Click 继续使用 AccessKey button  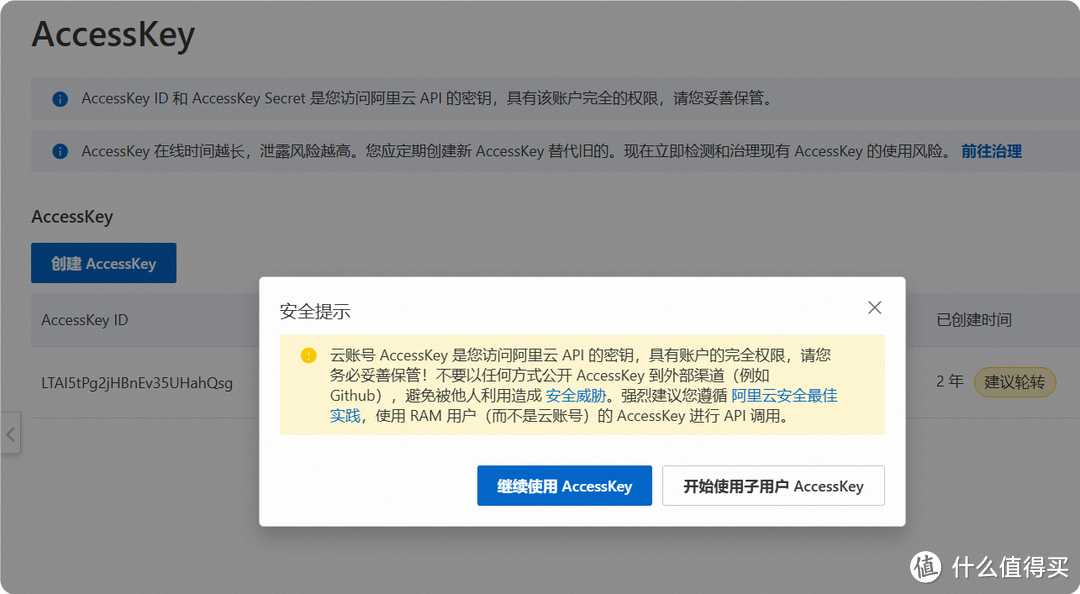pos(564,486)
